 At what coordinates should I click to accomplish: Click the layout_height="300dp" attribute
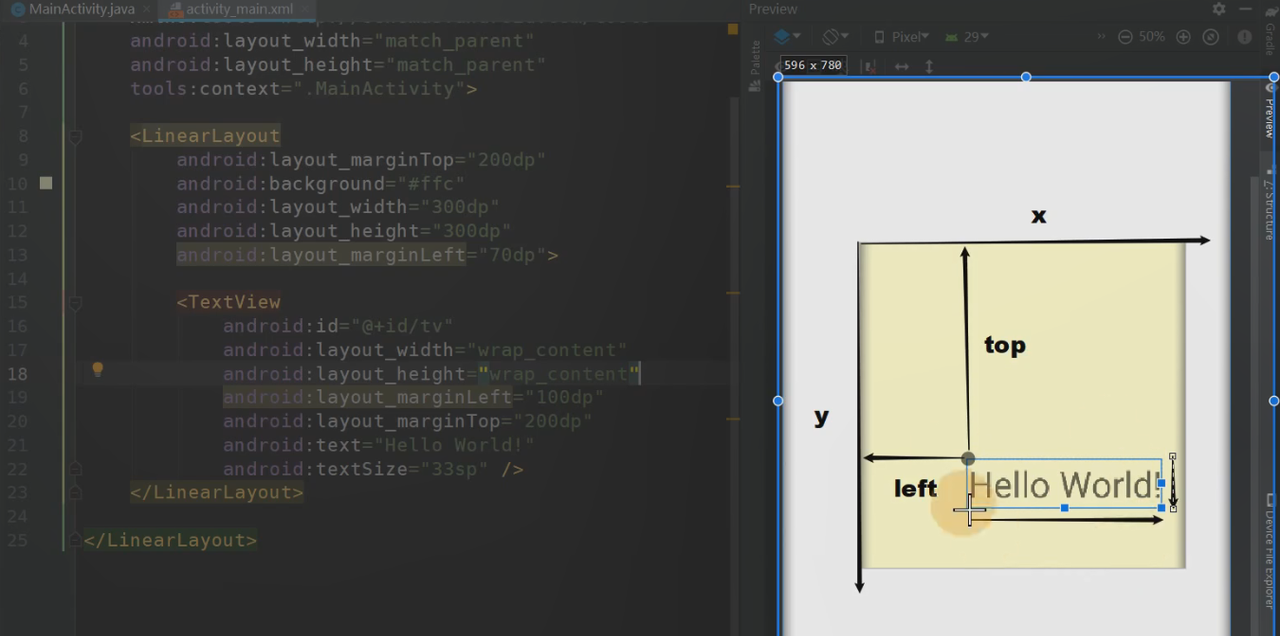344,231
